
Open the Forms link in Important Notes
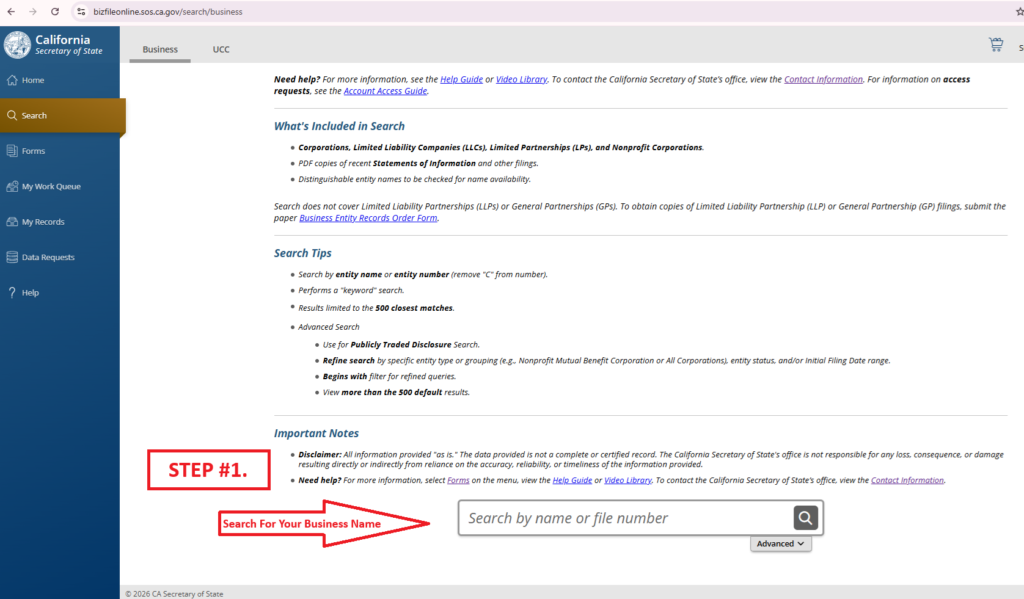click(458, 480)
